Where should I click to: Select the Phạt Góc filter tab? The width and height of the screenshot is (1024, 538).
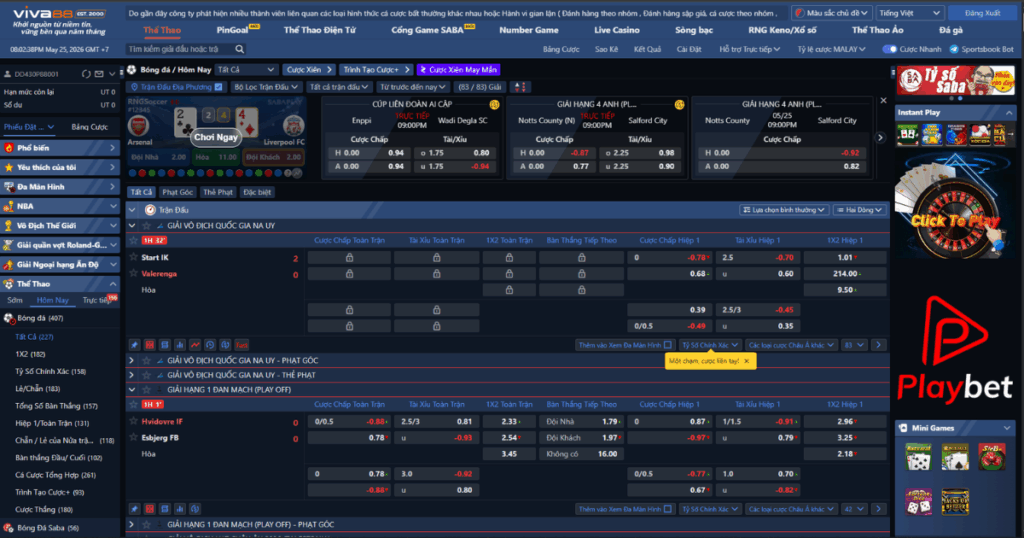click(178, 192)
